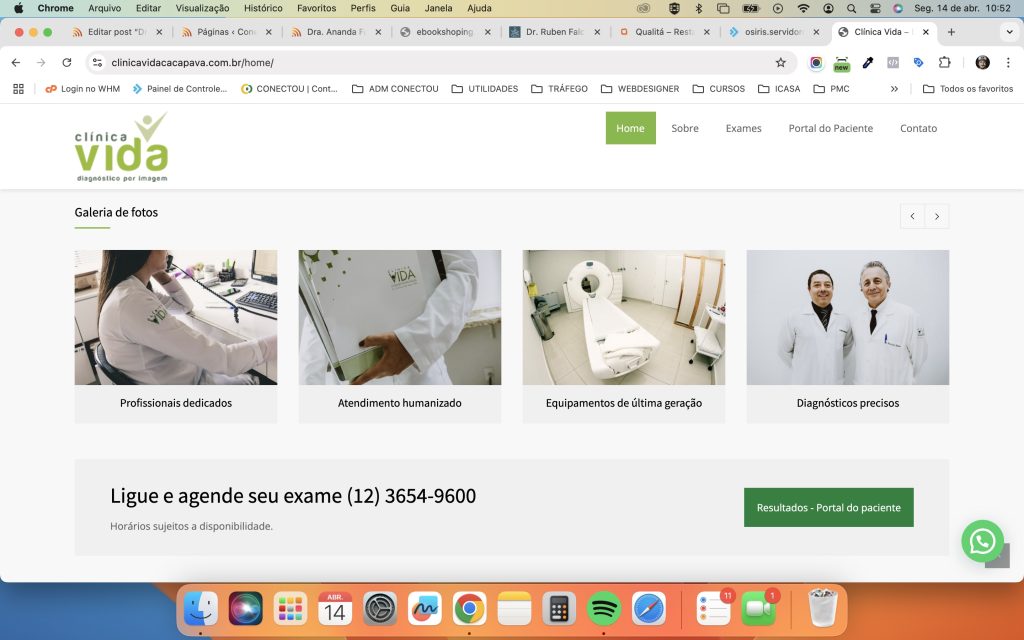
Task: Bookmark this page with the star icon
Action: (x=780, y=62)
